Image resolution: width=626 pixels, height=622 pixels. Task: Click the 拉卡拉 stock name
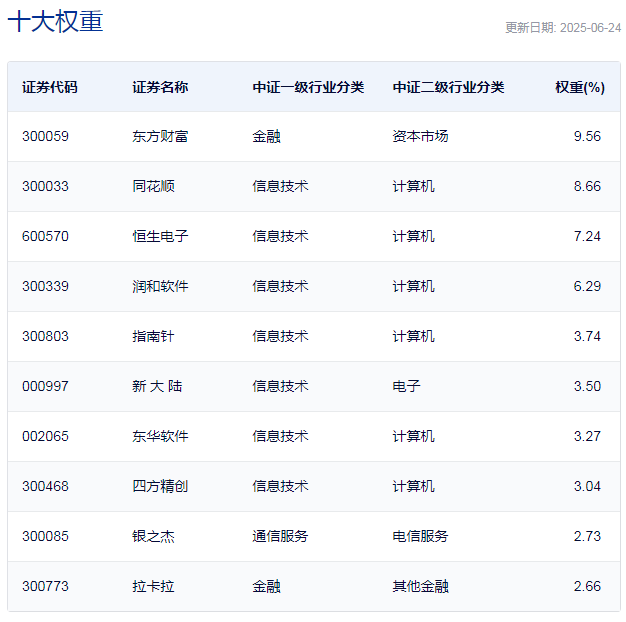(153, 586)
